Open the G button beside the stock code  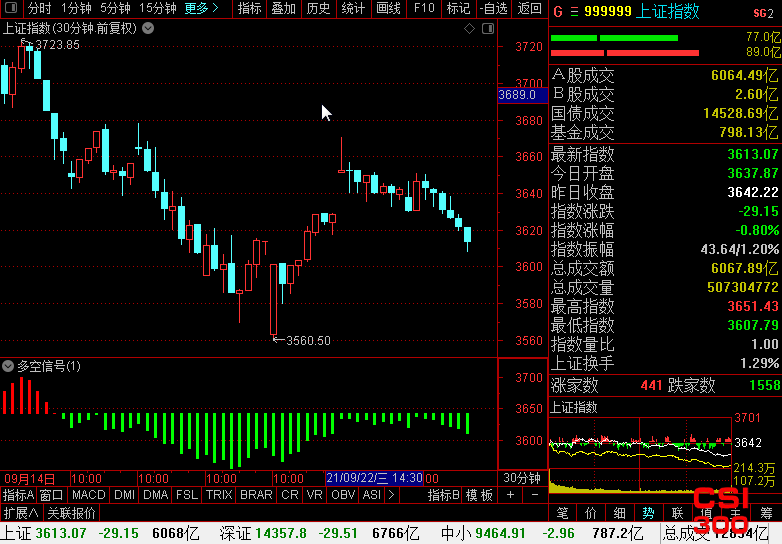click(558, 11)
